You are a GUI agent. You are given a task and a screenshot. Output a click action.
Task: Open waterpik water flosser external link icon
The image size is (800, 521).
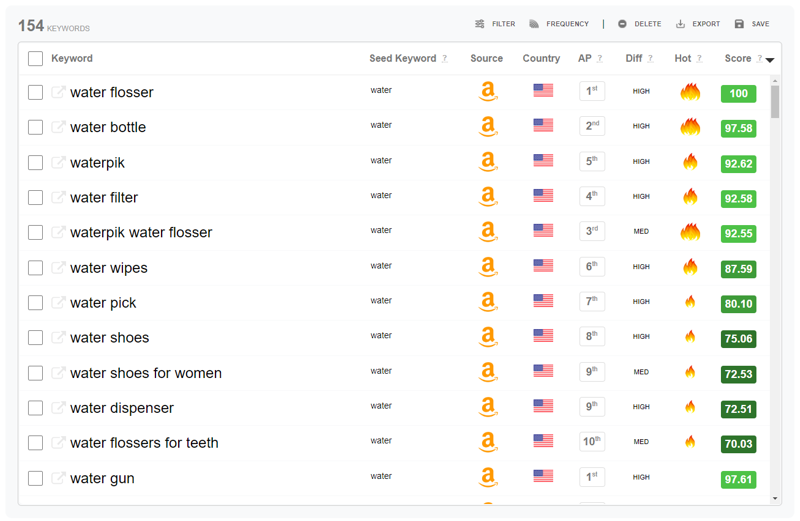point(58,232)
